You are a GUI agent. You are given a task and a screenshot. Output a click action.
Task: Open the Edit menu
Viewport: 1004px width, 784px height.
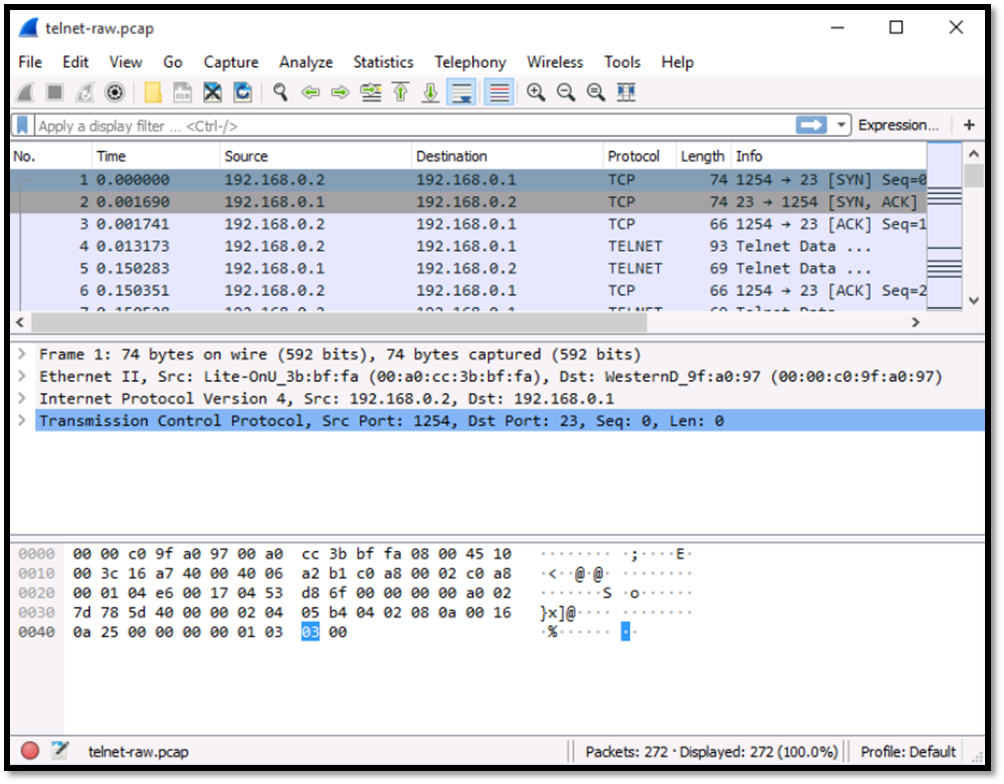click(75, 62)
